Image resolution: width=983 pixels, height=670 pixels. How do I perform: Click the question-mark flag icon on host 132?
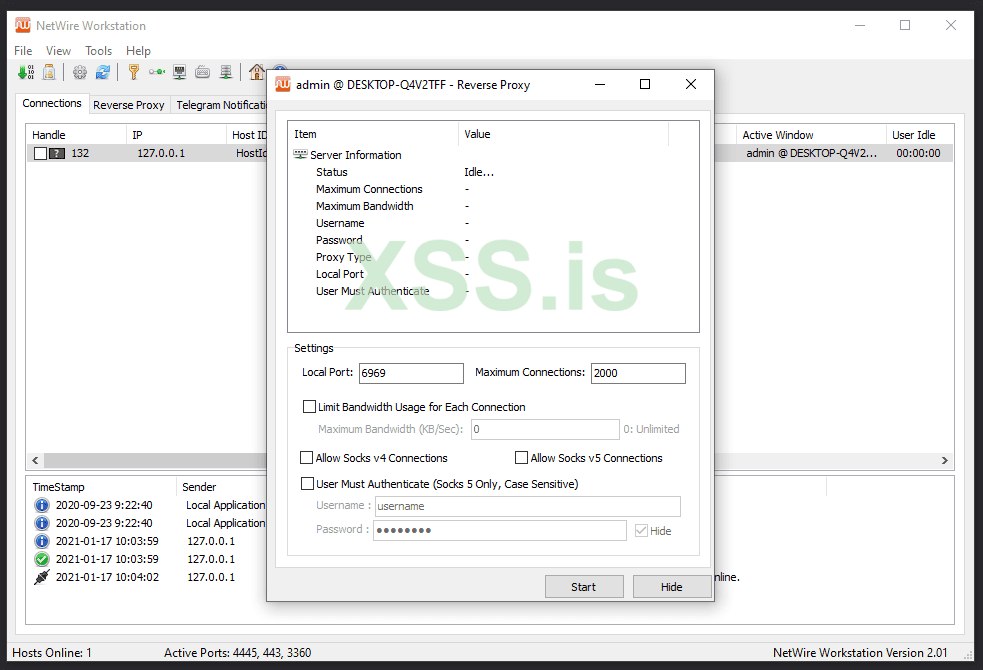coord(57,153)
